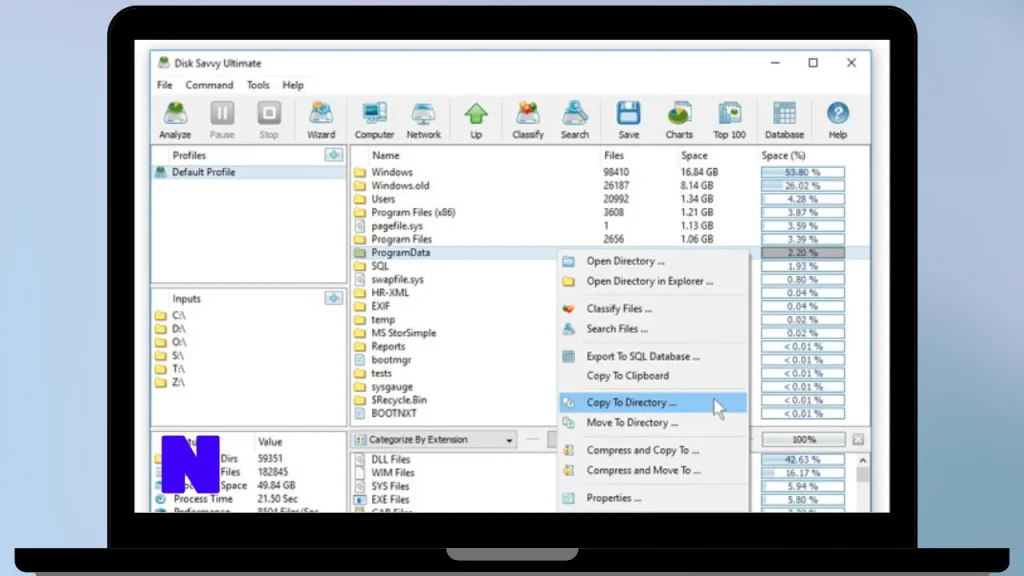Select the D:\ input directory
This screenshot has width=1024, height=576.
(x=179, y=328)
